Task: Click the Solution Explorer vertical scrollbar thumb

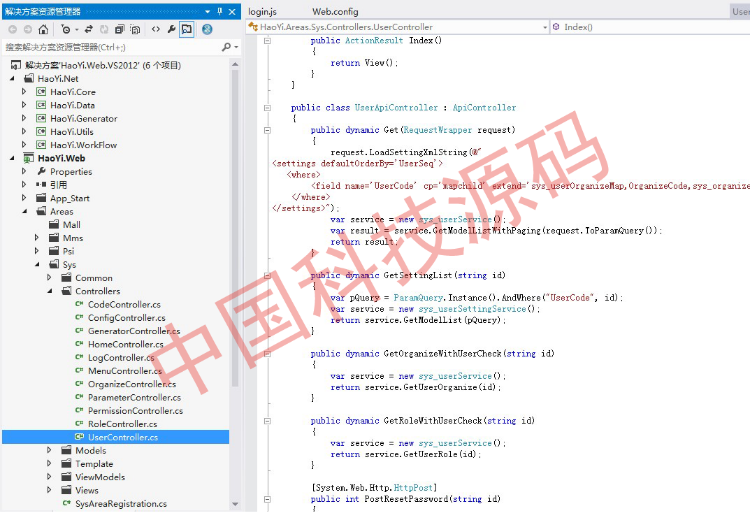Action: (x=235, y=228)
